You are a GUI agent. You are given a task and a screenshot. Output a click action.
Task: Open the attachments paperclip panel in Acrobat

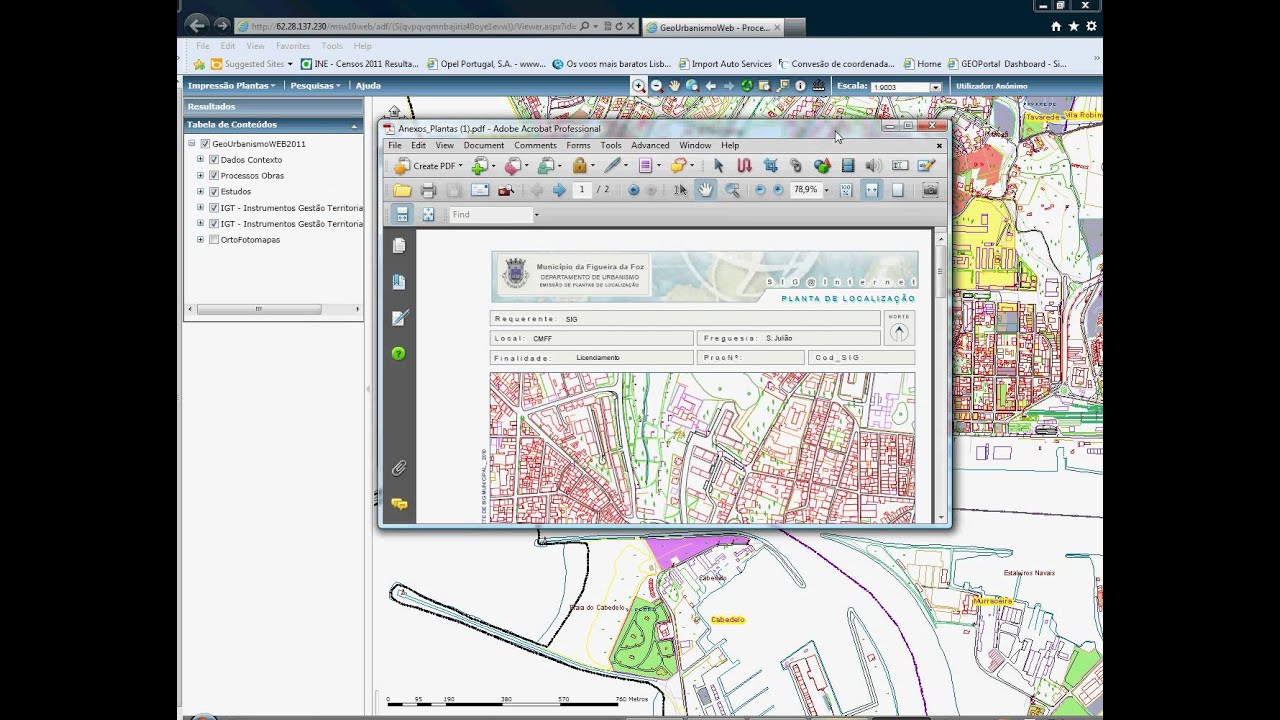tap(398, 468)
